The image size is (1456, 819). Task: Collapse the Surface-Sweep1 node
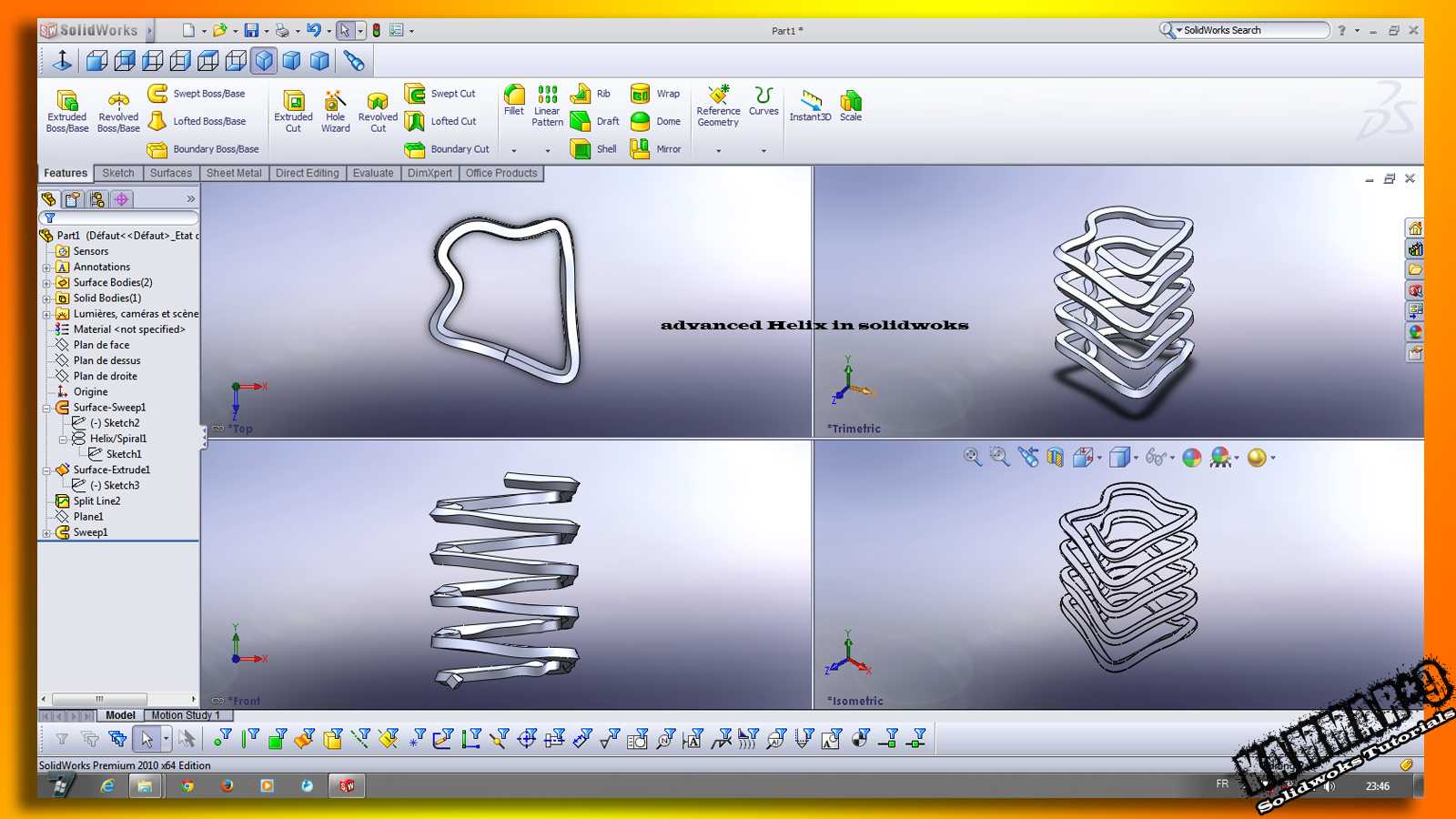click(x=46, y=408)
